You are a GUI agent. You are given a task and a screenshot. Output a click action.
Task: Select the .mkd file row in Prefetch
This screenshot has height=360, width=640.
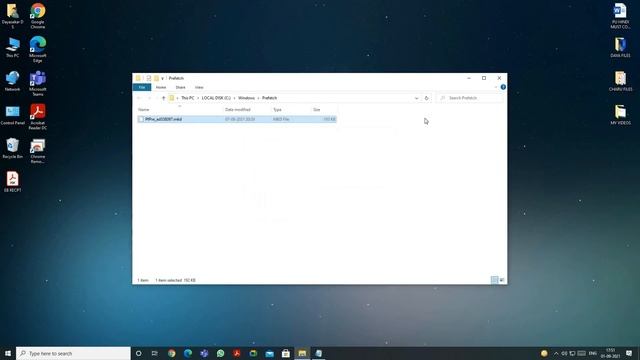[x=237, y=119]
